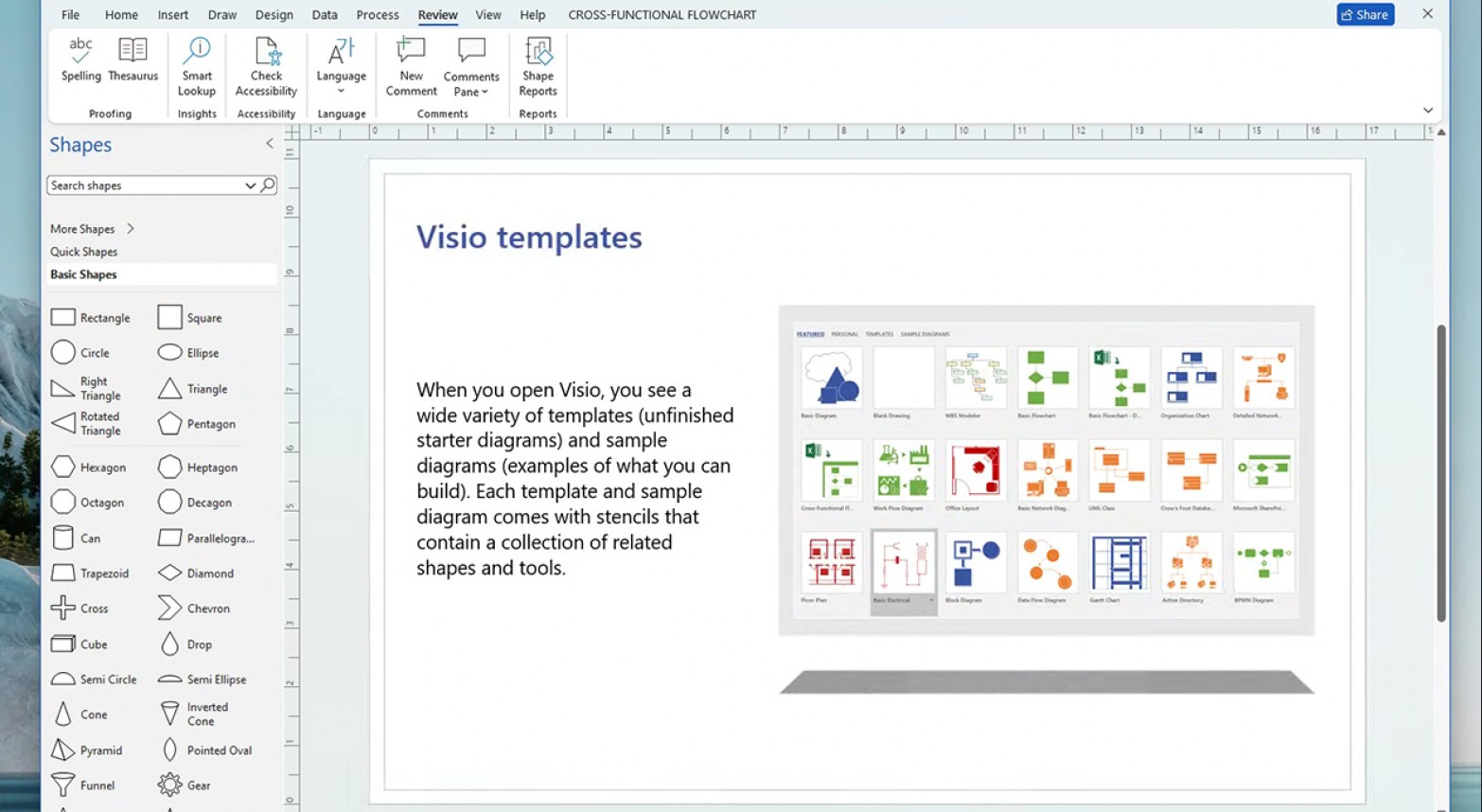Image resolution: width=1482 pixels, height=812 pixels.
Task: Run the Spelling check tool
Action: (80, 60)
